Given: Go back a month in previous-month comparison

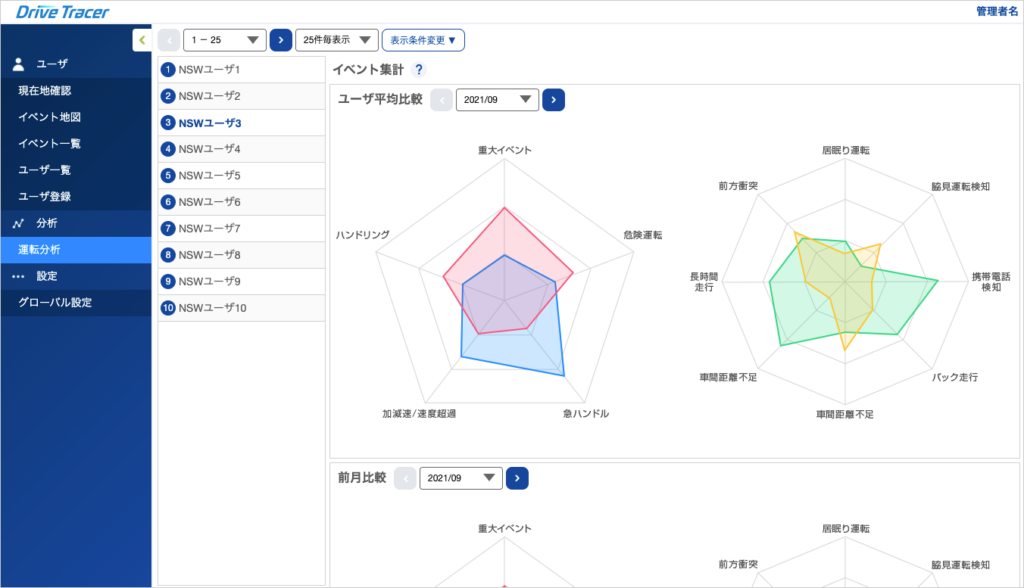Looking at the screenshot, I should click(405, 478).
